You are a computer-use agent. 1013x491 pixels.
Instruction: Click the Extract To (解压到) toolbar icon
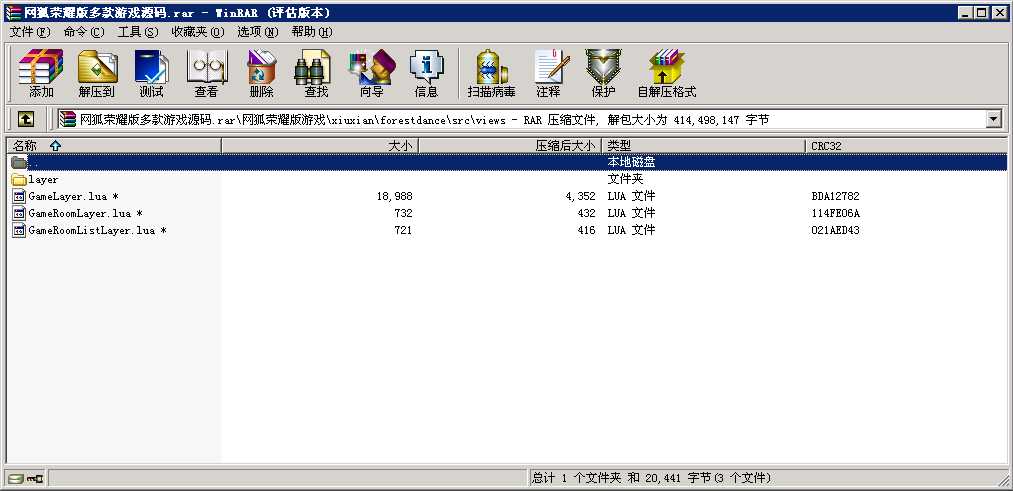[x=96, y=73]
